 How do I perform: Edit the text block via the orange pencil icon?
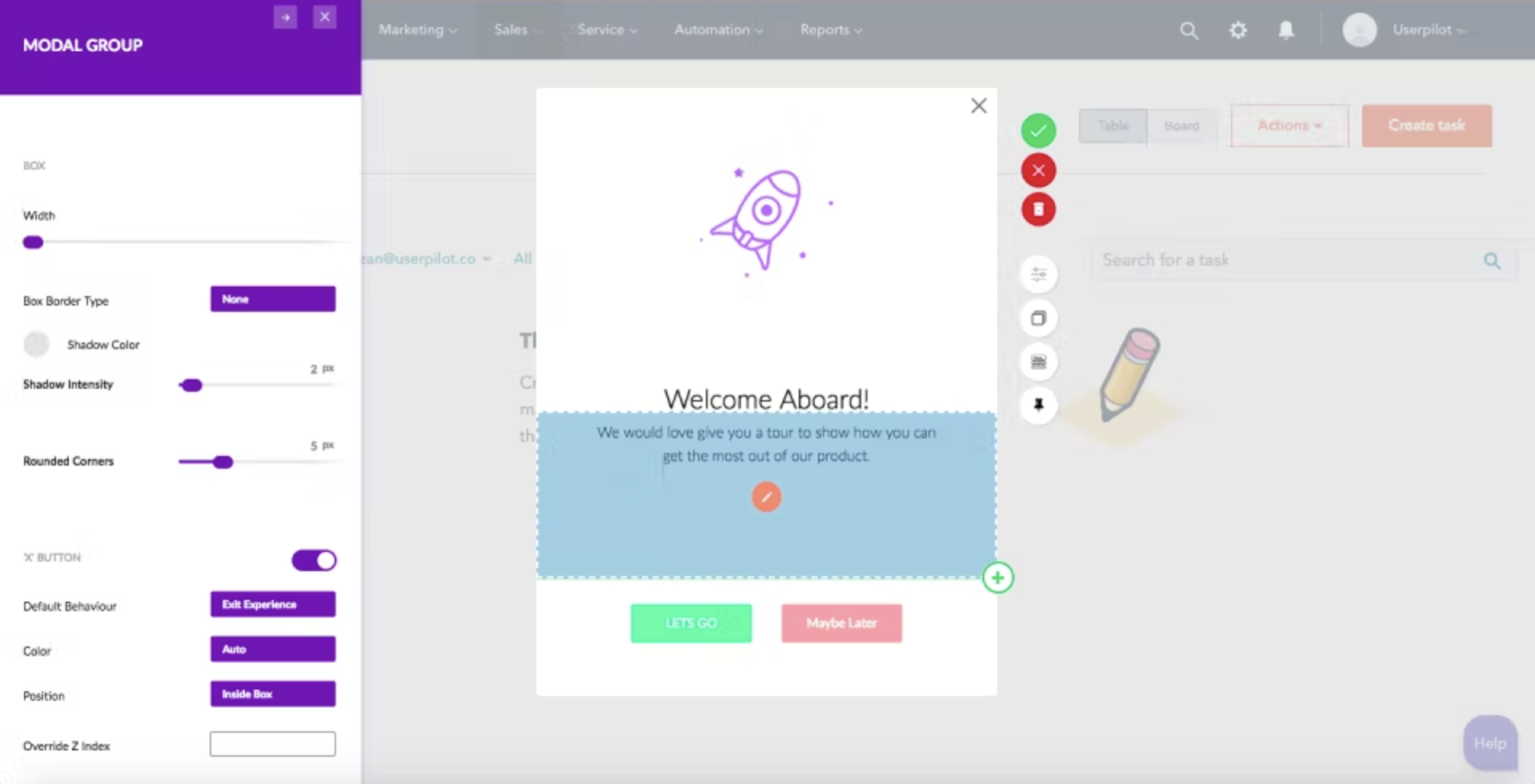(766, 496)
